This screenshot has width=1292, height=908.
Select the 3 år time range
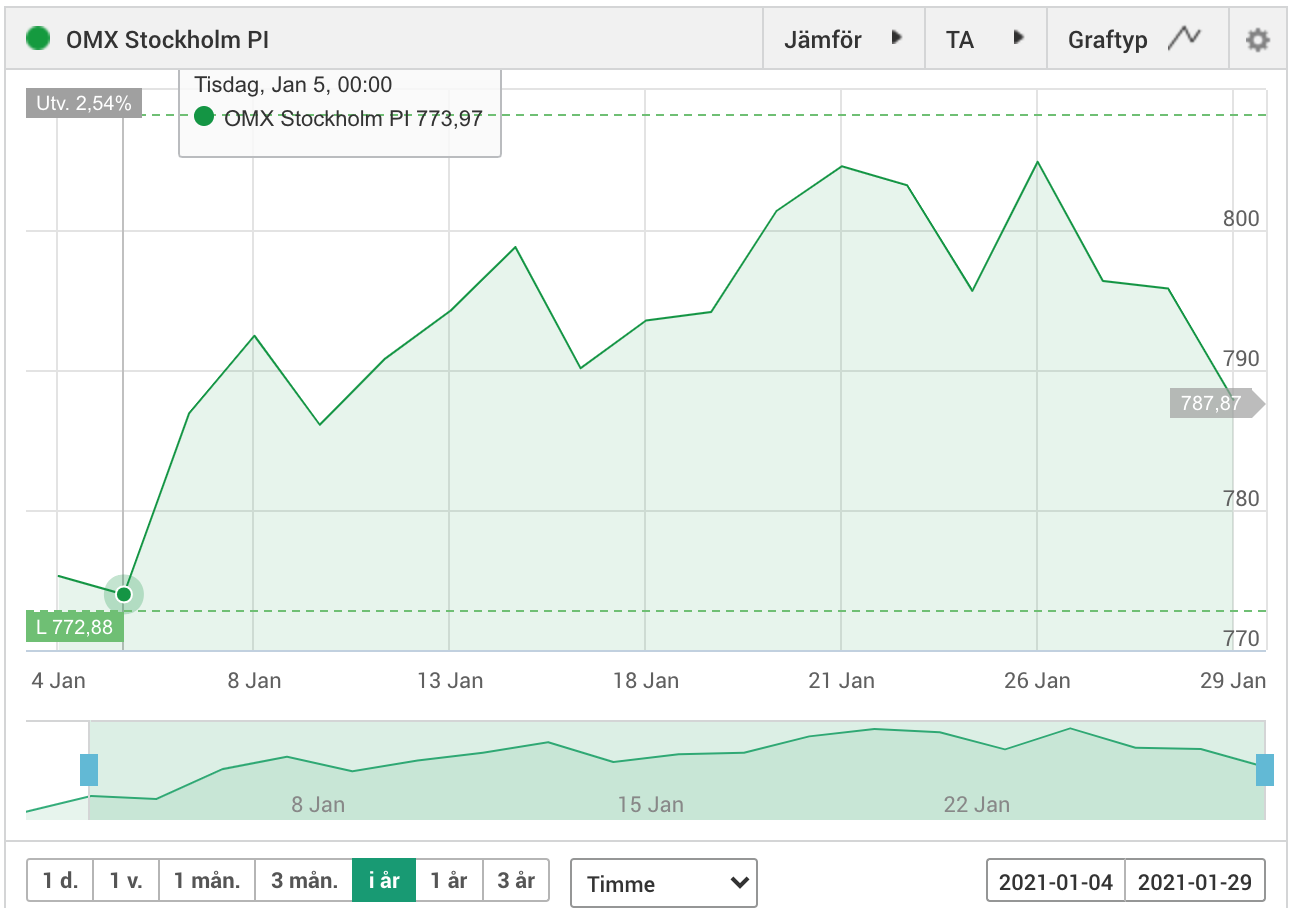click(x=516, y=881)
